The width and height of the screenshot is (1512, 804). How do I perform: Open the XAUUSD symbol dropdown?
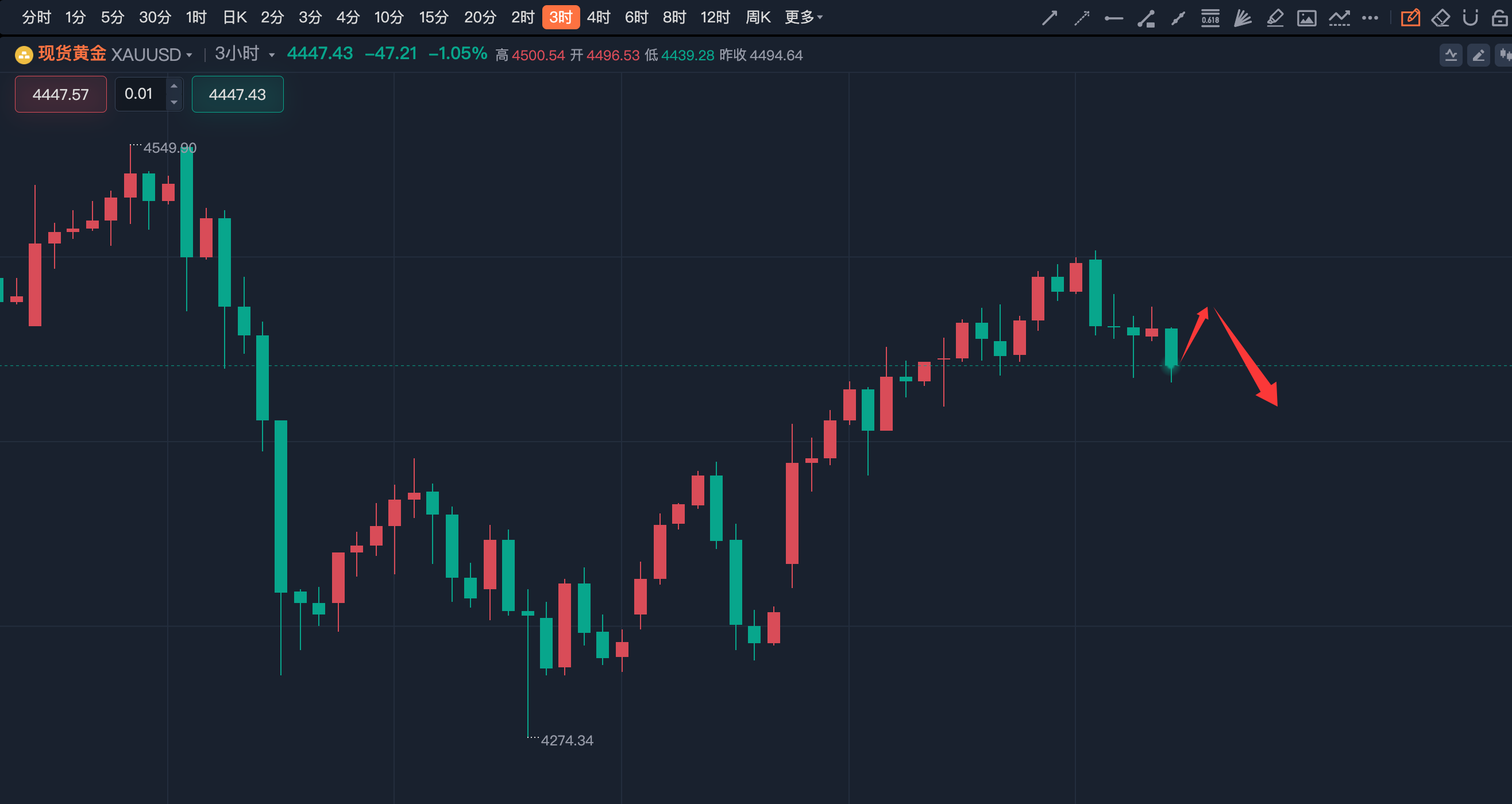click(x=189, y=55)
